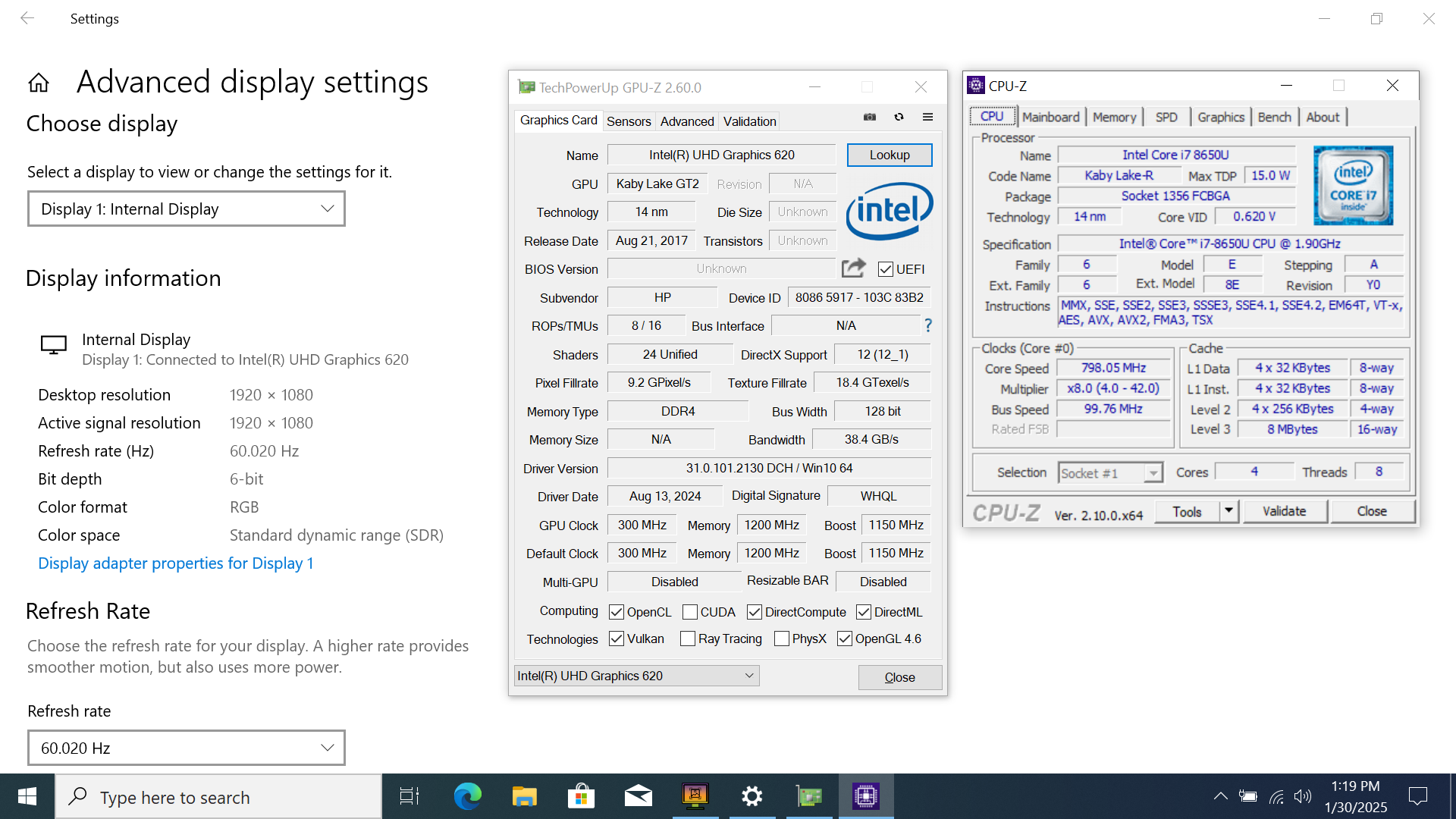Click the GPU-Z screenshot camera icon
The width and height of the screenshot is (1456, 819).
[870, 117]
